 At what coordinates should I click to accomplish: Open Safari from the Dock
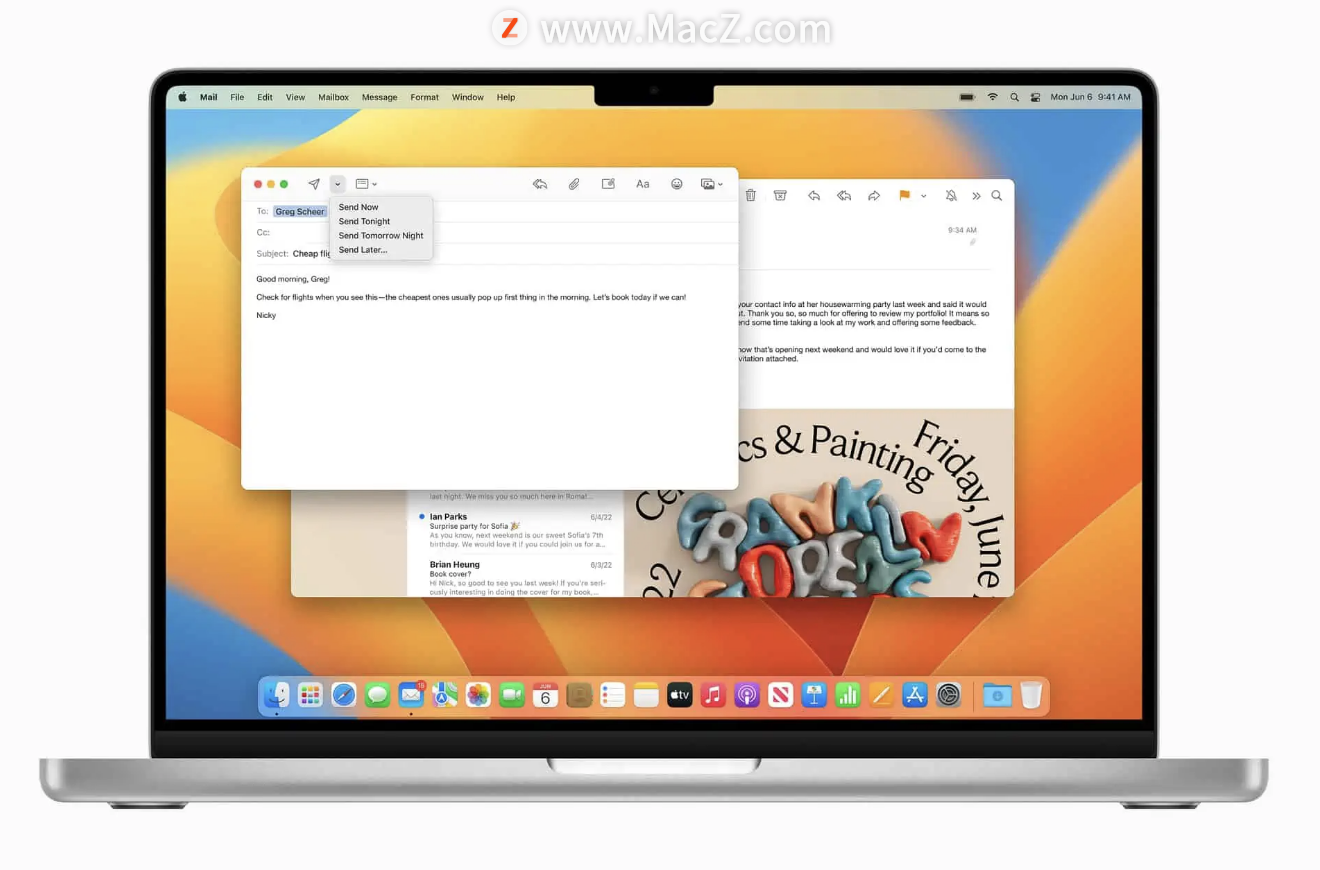[x=343, y=694]
